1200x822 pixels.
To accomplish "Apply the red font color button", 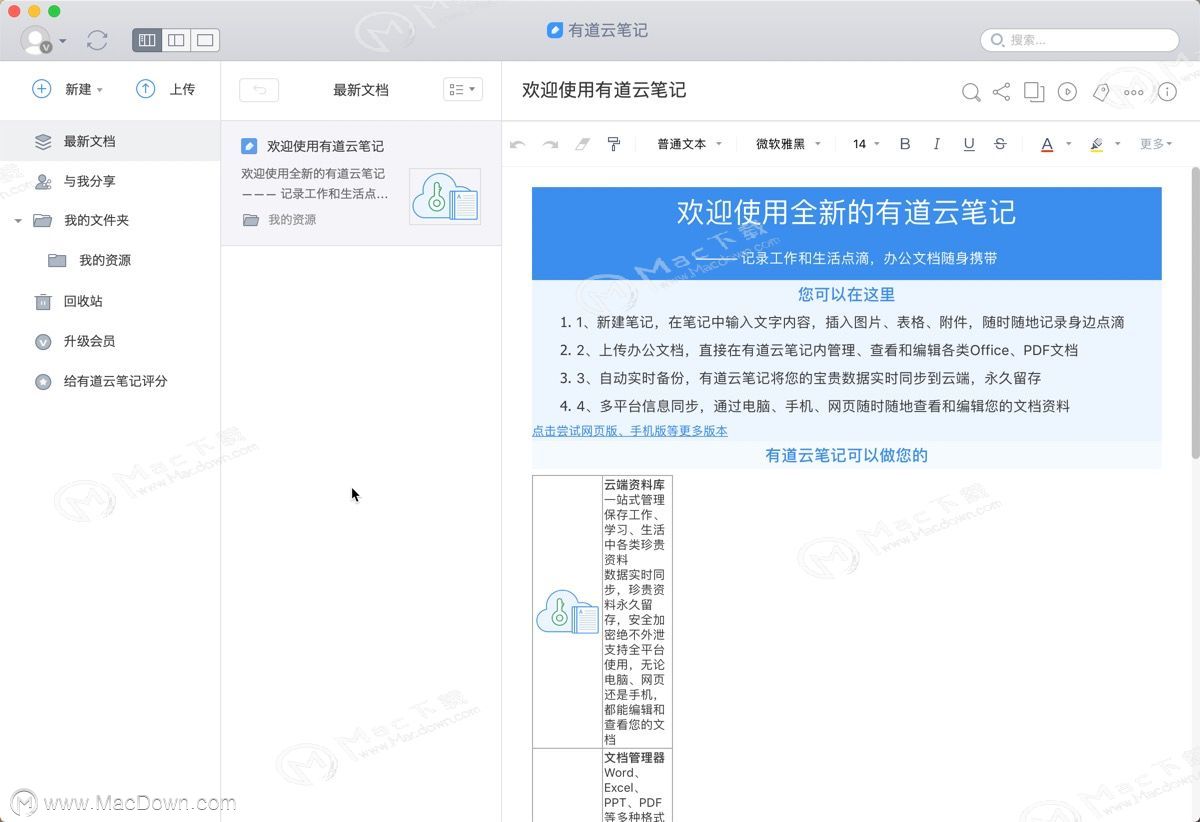I will 1047,144.
